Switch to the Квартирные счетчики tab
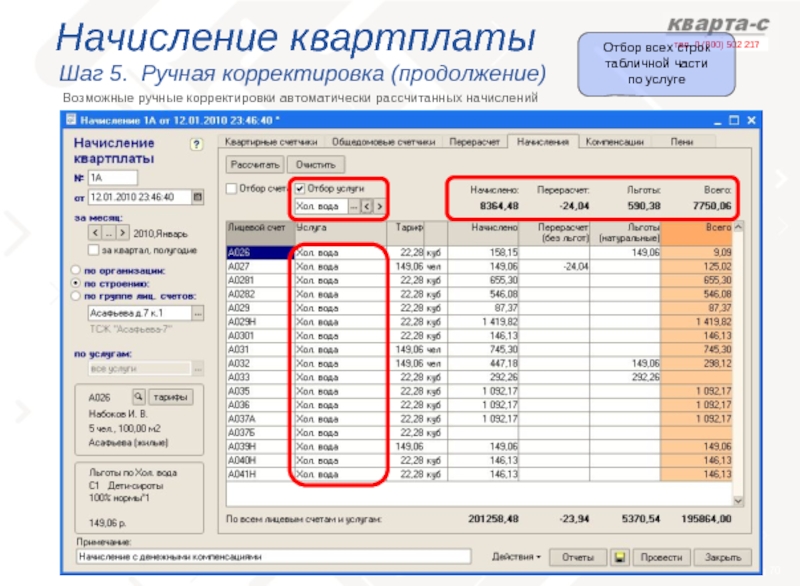 [x=271, y=142]
